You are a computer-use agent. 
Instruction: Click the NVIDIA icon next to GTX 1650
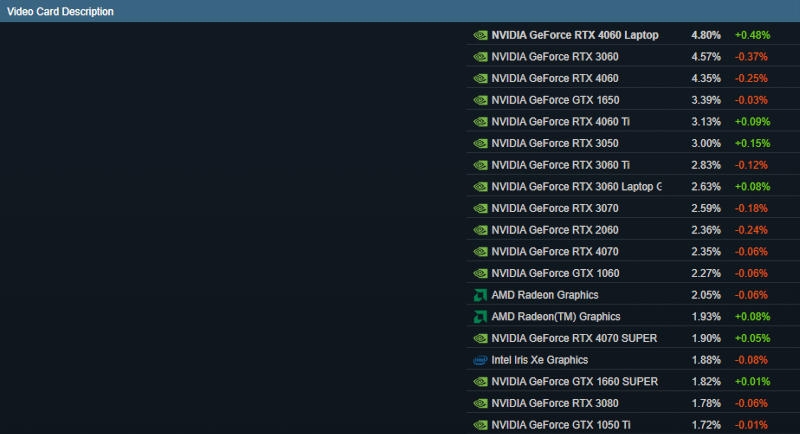[480, 100]
